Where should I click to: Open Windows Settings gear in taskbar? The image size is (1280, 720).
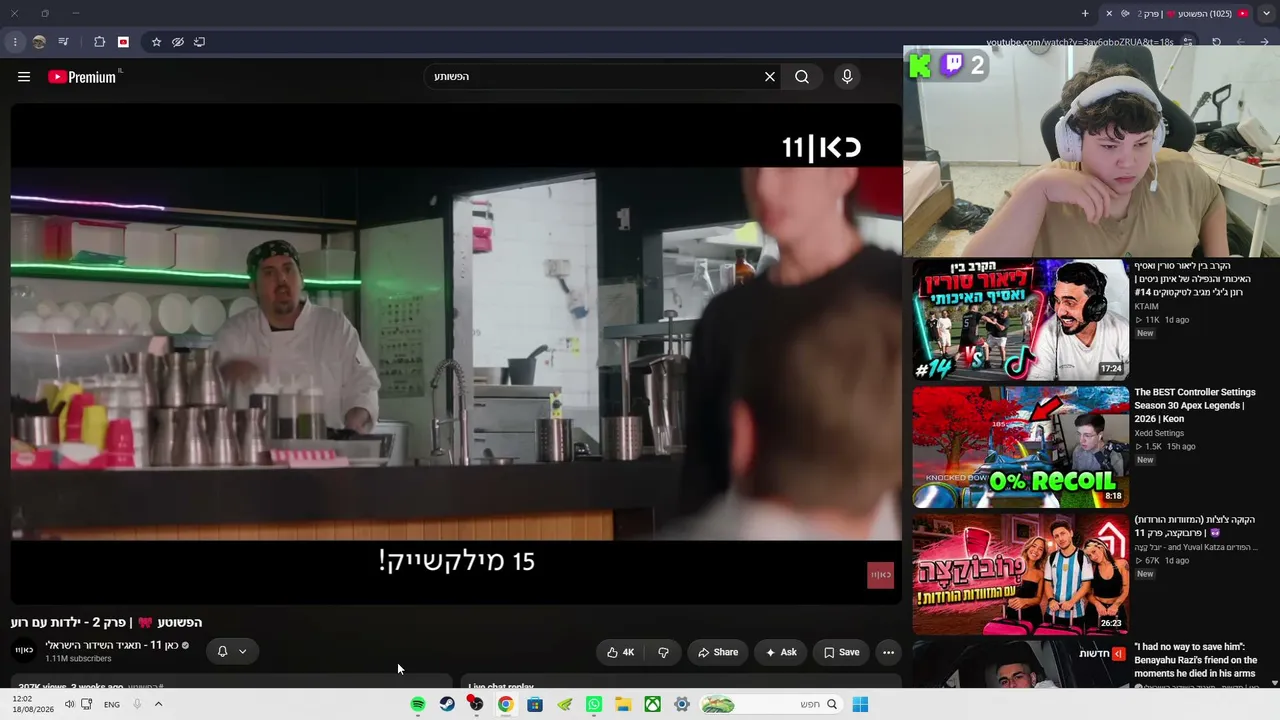pos(682,704)
